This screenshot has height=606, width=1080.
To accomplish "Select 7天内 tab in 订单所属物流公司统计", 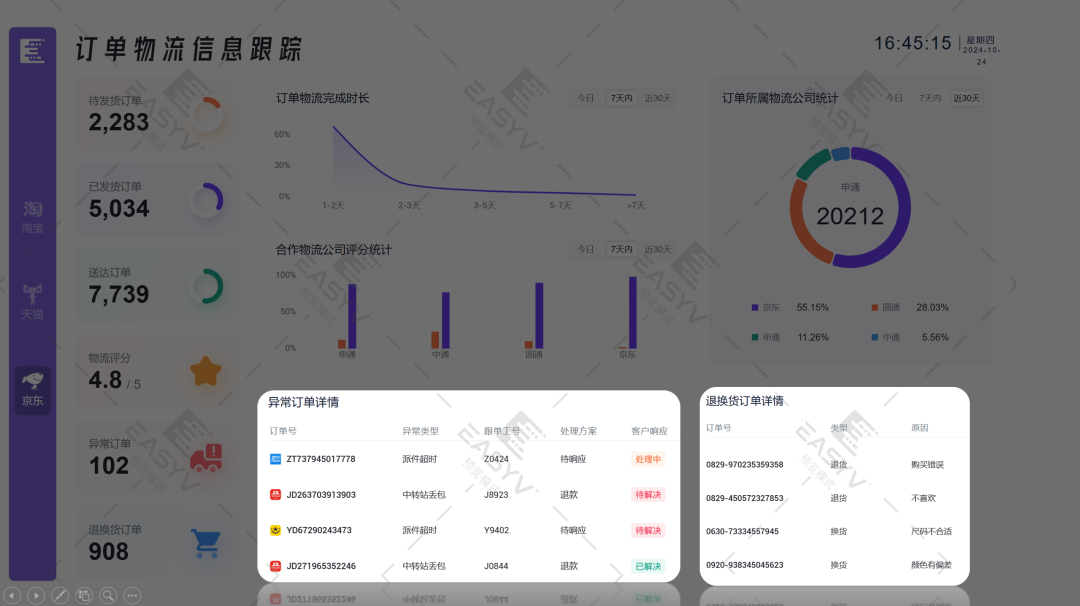I will [x=930, y=98].
